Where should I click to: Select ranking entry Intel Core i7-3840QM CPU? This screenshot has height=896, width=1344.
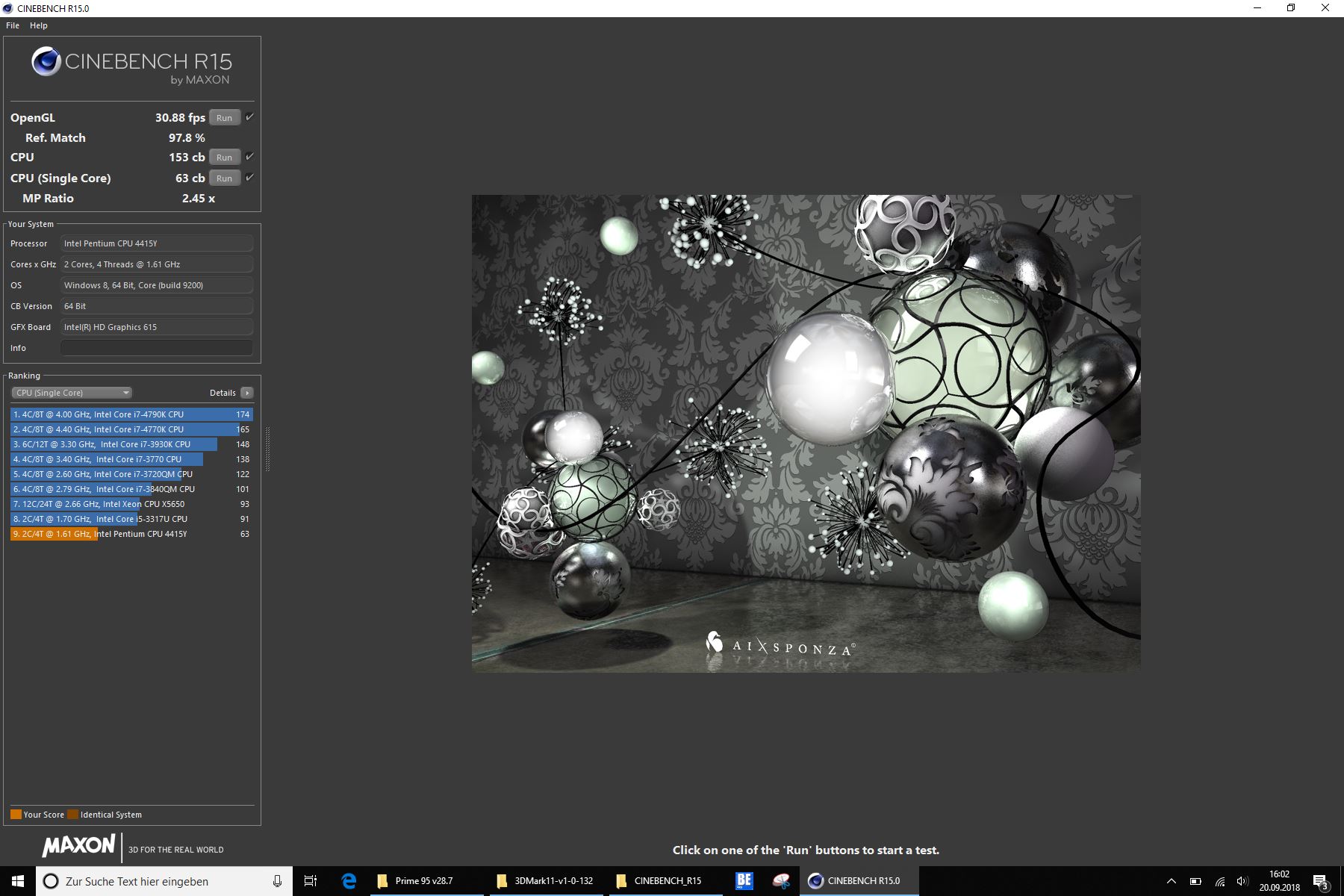(132, 489)
